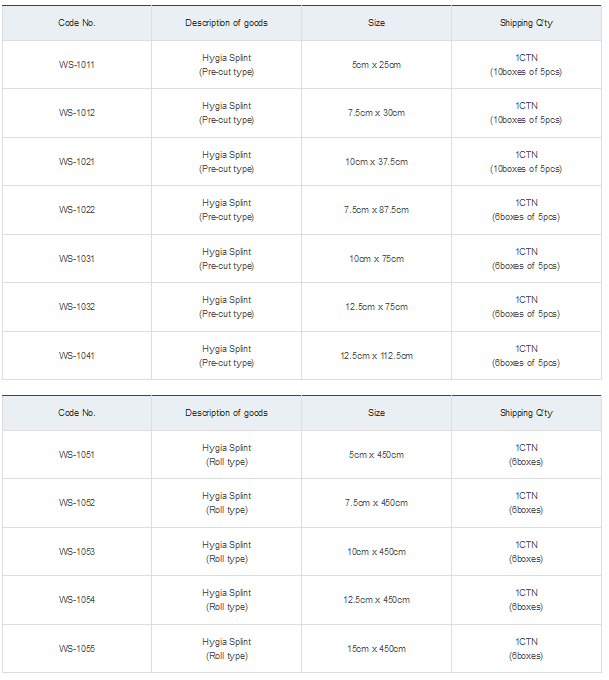Image resolution: width=609 pixels, height=680 pixels.
Task: Select the WS-1051 roll type code
Action: coord(76,455)
